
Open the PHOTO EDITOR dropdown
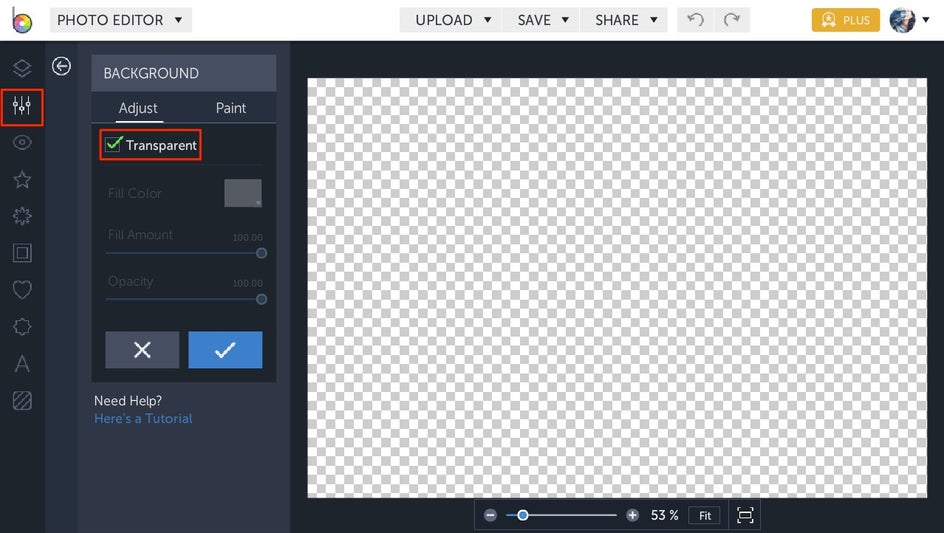120,20
